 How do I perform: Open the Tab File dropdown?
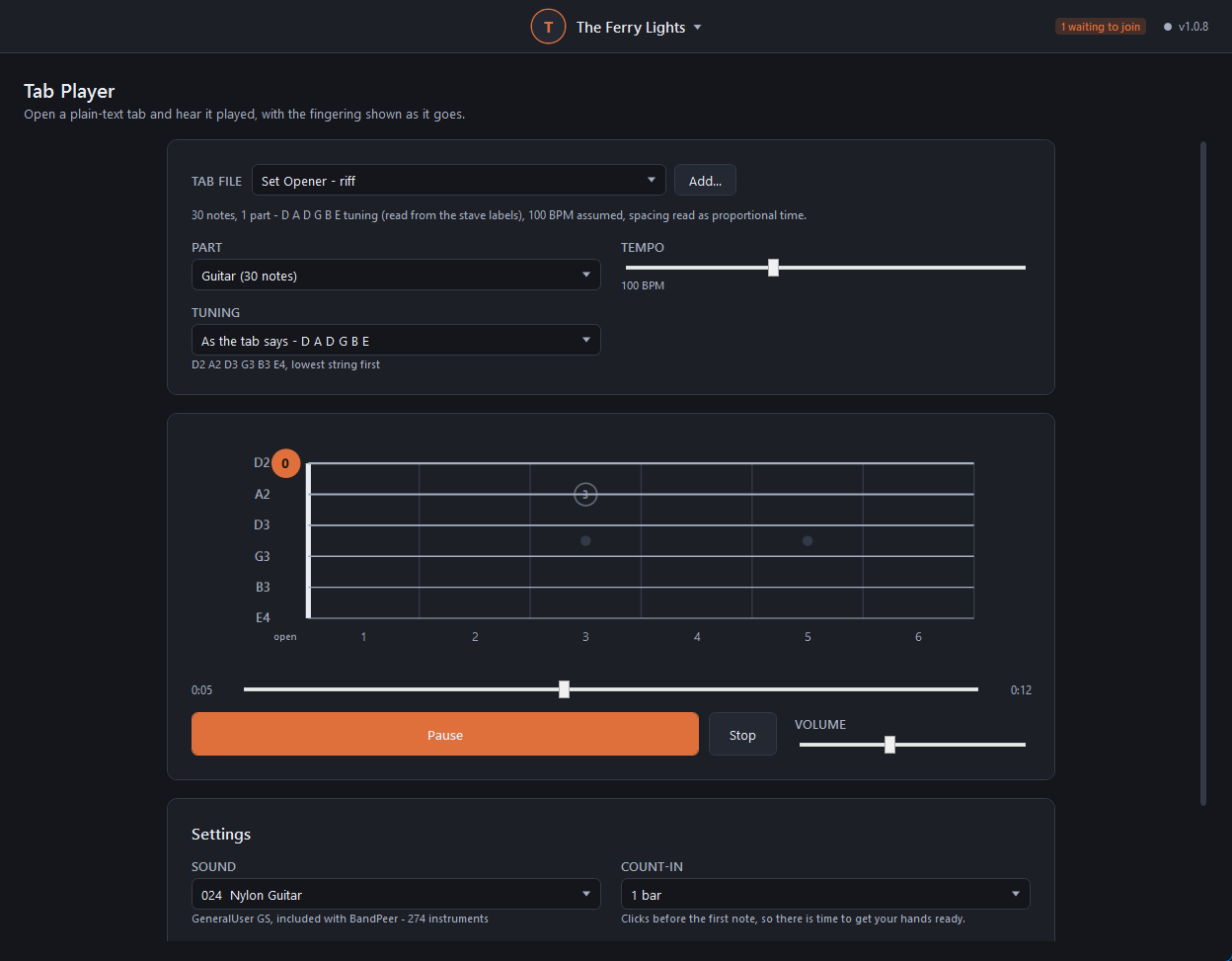coord(459,181)
